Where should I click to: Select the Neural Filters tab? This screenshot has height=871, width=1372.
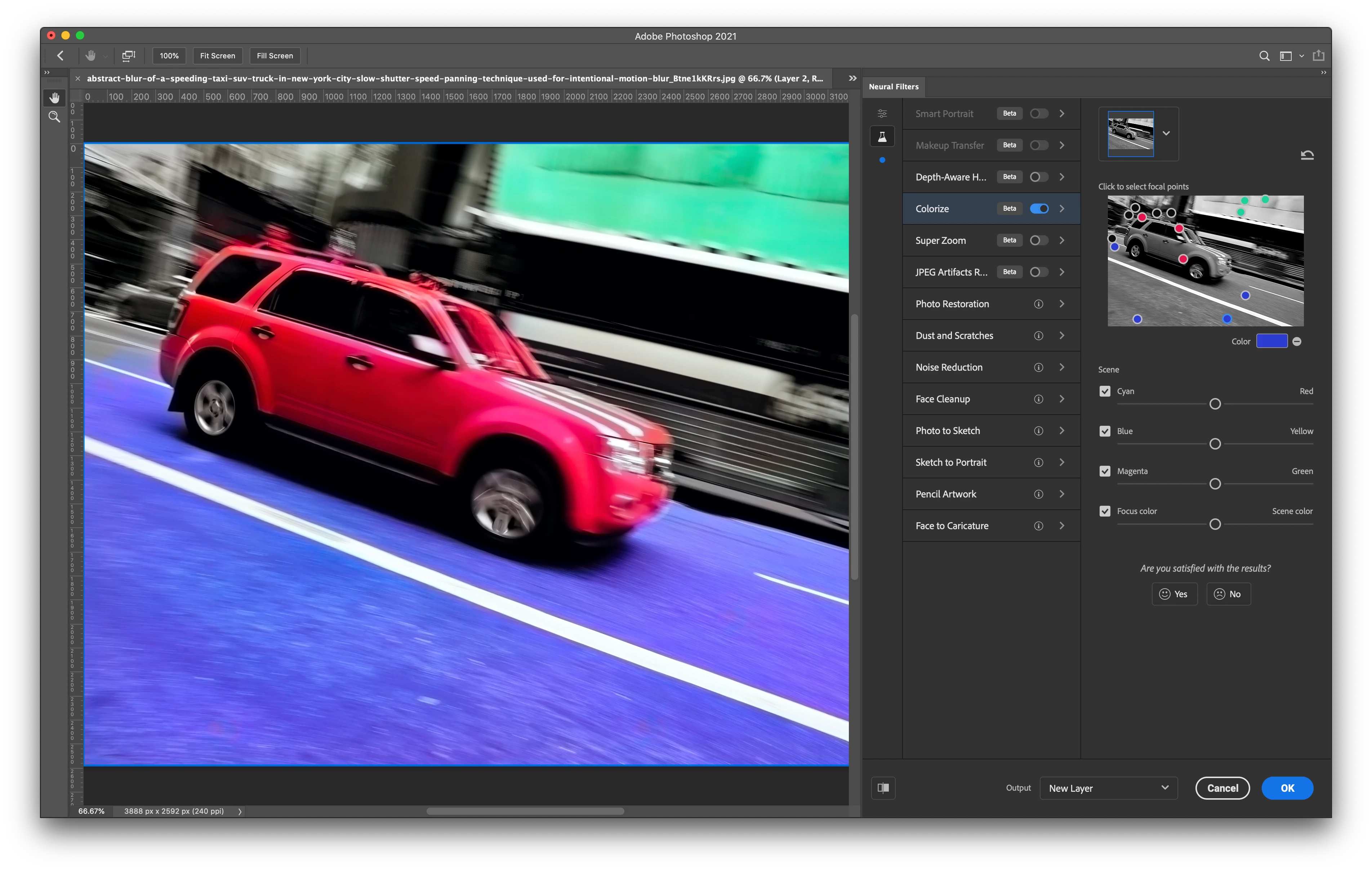[894, 86]
